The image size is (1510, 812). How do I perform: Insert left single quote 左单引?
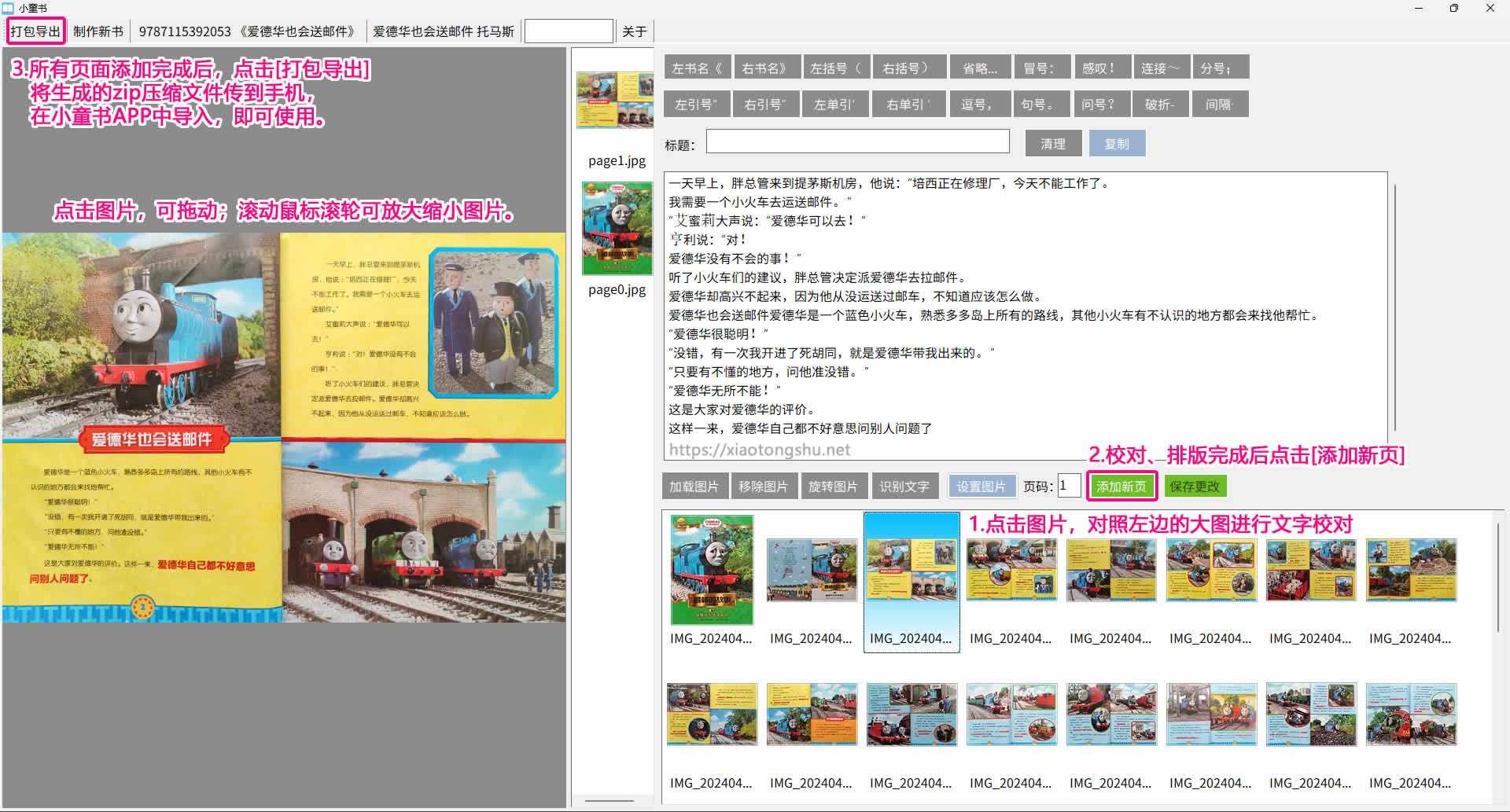835,104
